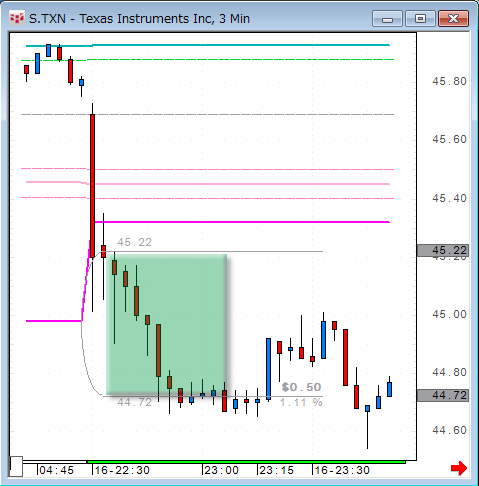Click the red arrow at bottom right
This screenshot has height=486, width=479.
[x=459, y=468]
